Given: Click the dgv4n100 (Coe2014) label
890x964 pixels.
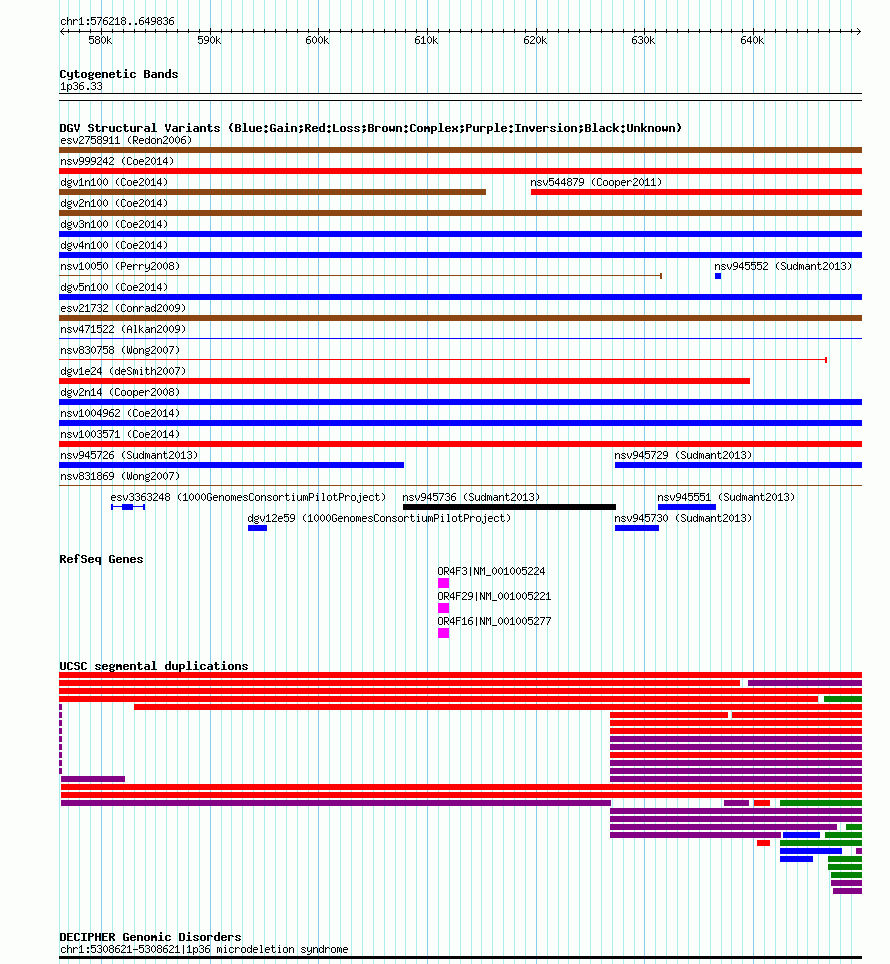Looking at the screenshot, I should click(114, 245).
